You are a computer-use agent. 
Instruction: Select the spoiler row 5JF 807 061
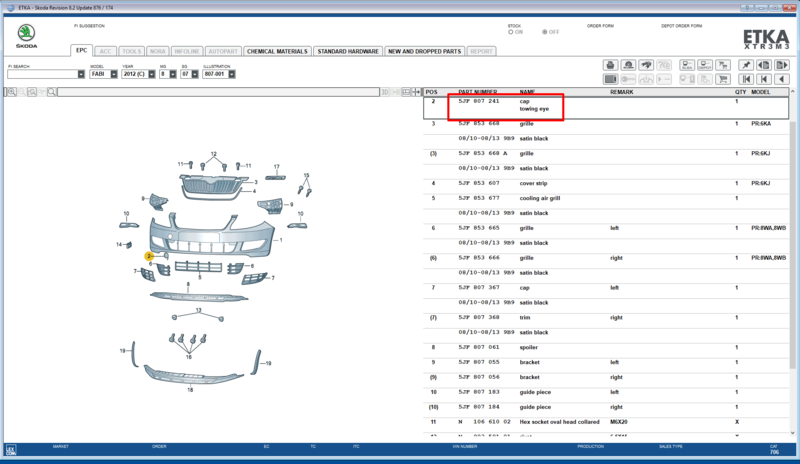[606, 347]
